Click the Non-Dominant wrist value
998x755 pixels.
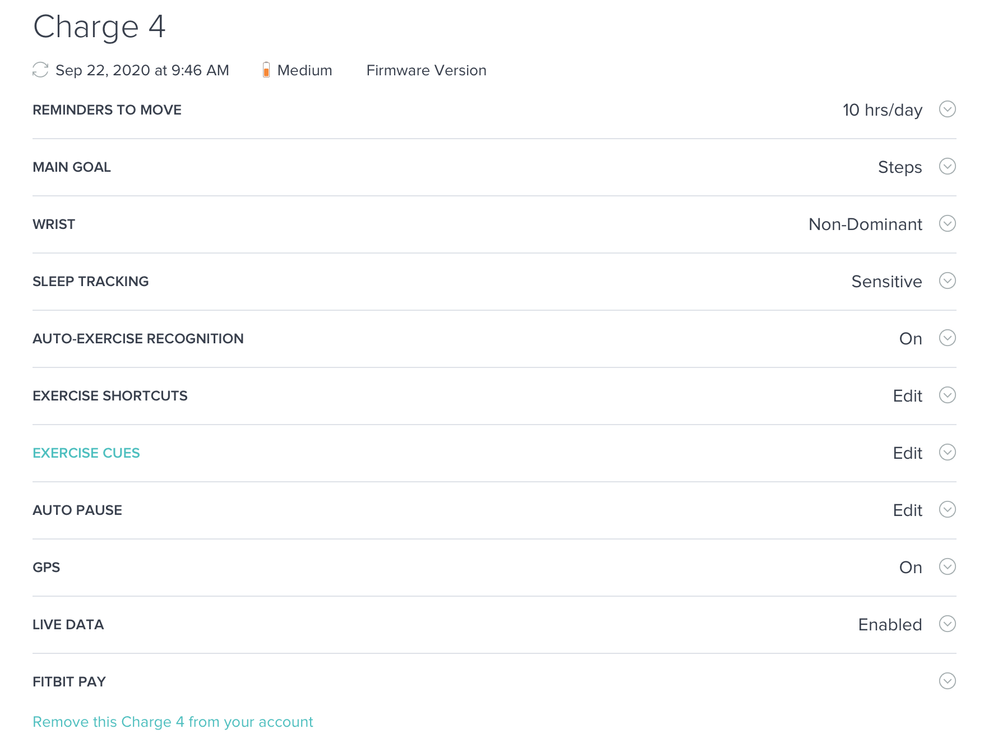[865, 225]
